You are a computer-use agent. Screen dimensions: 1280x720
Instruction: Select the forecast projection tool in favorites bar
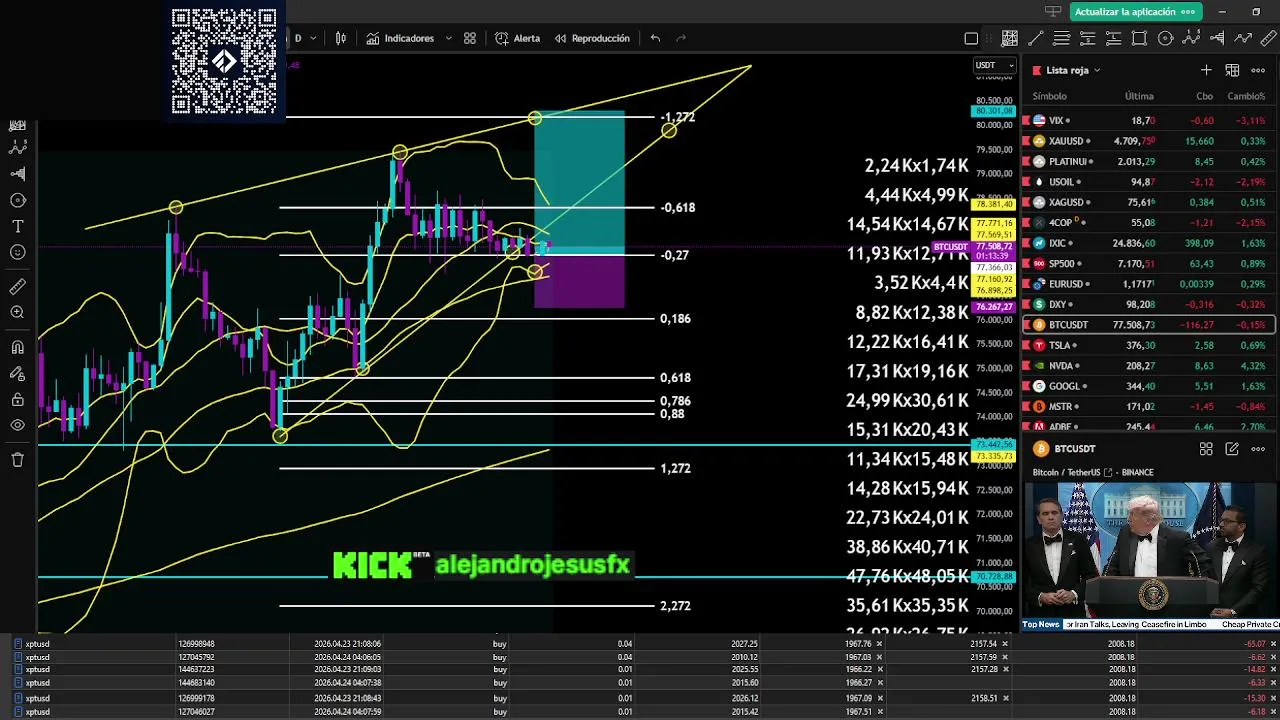tap(1217, 39)
